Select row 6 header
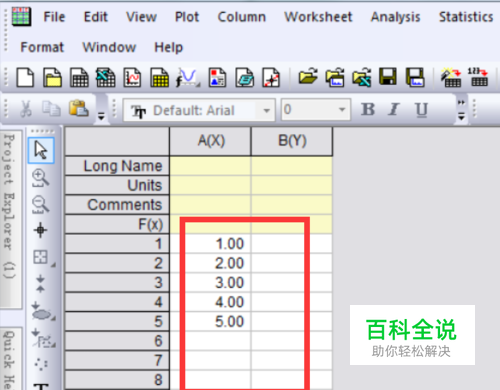The image size is (500, 390). click(117, 341)
